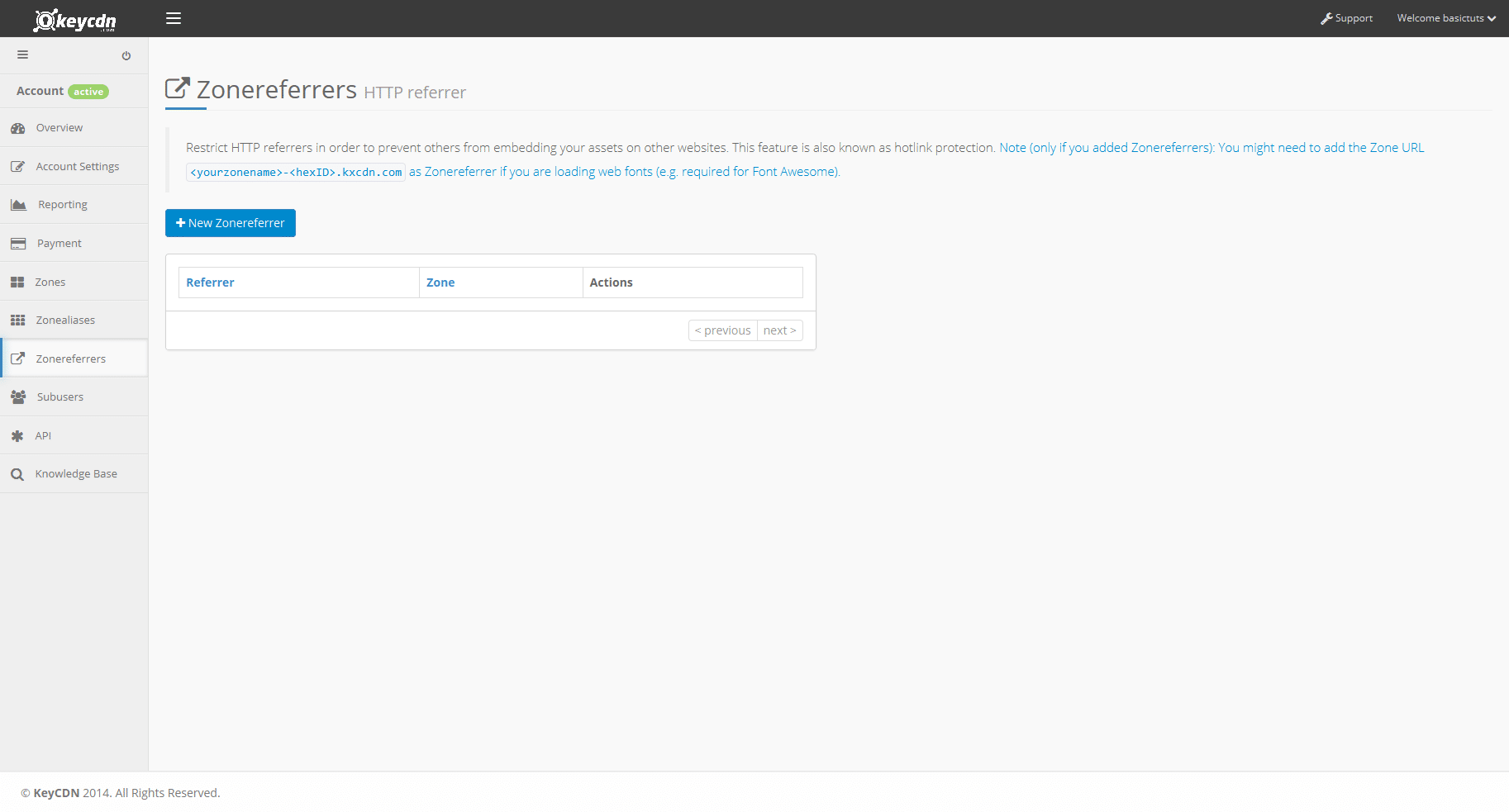Open Subusers people icon
1509x812 pixels.
point(18,397)
